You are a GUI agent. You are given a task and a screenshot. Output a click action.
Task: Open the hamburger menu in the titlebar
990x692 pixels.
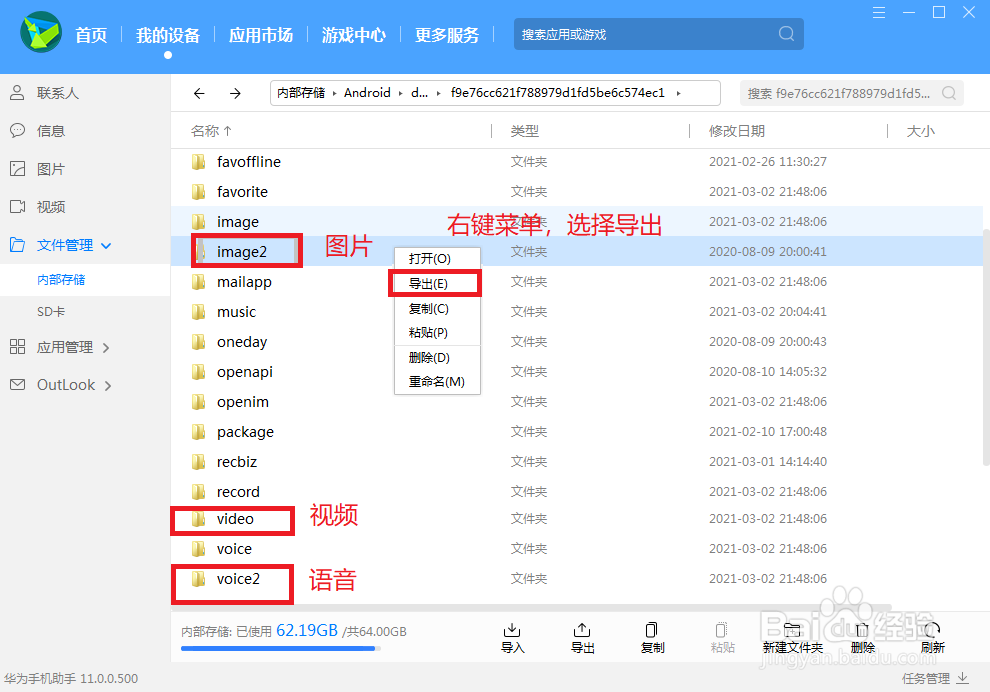point(880,12)
